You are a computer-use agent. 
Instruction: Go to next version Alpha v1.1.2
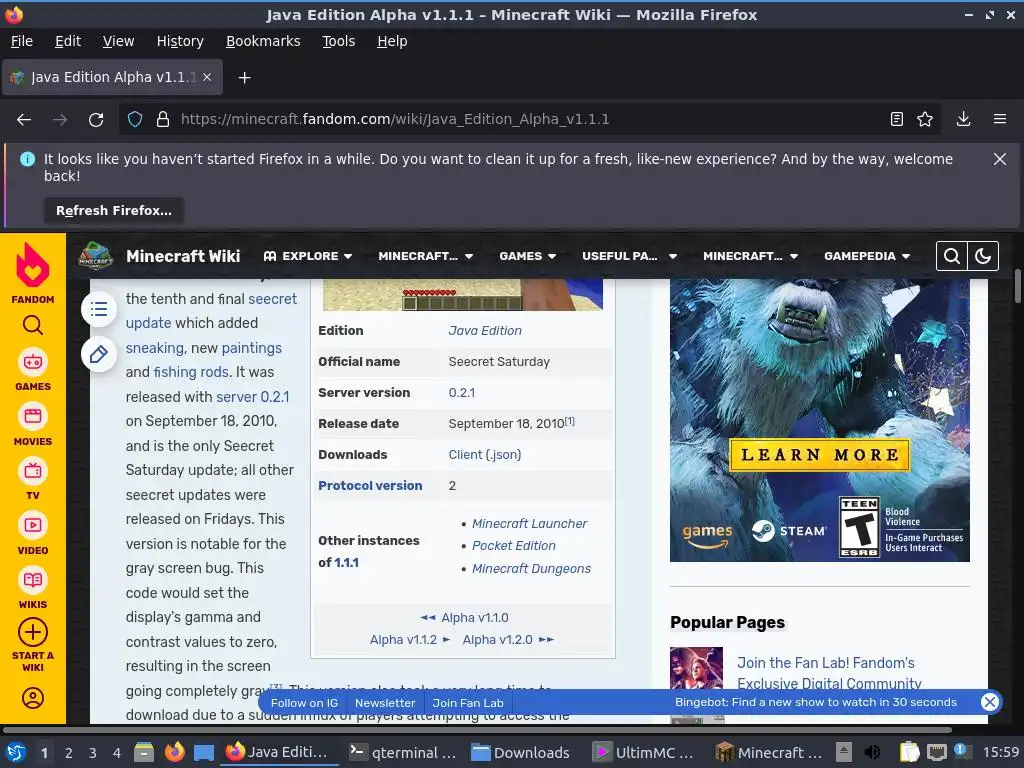[x=403, y=640]
